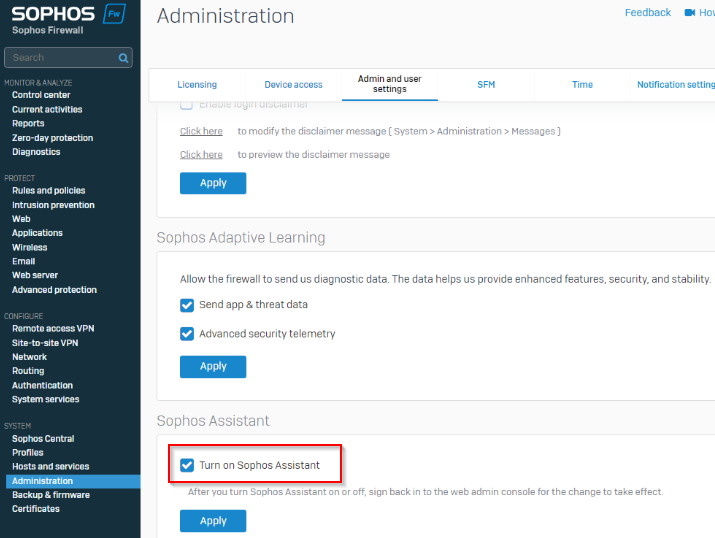
Task: Switch to the Licensing tab
Action: (197, 85)
